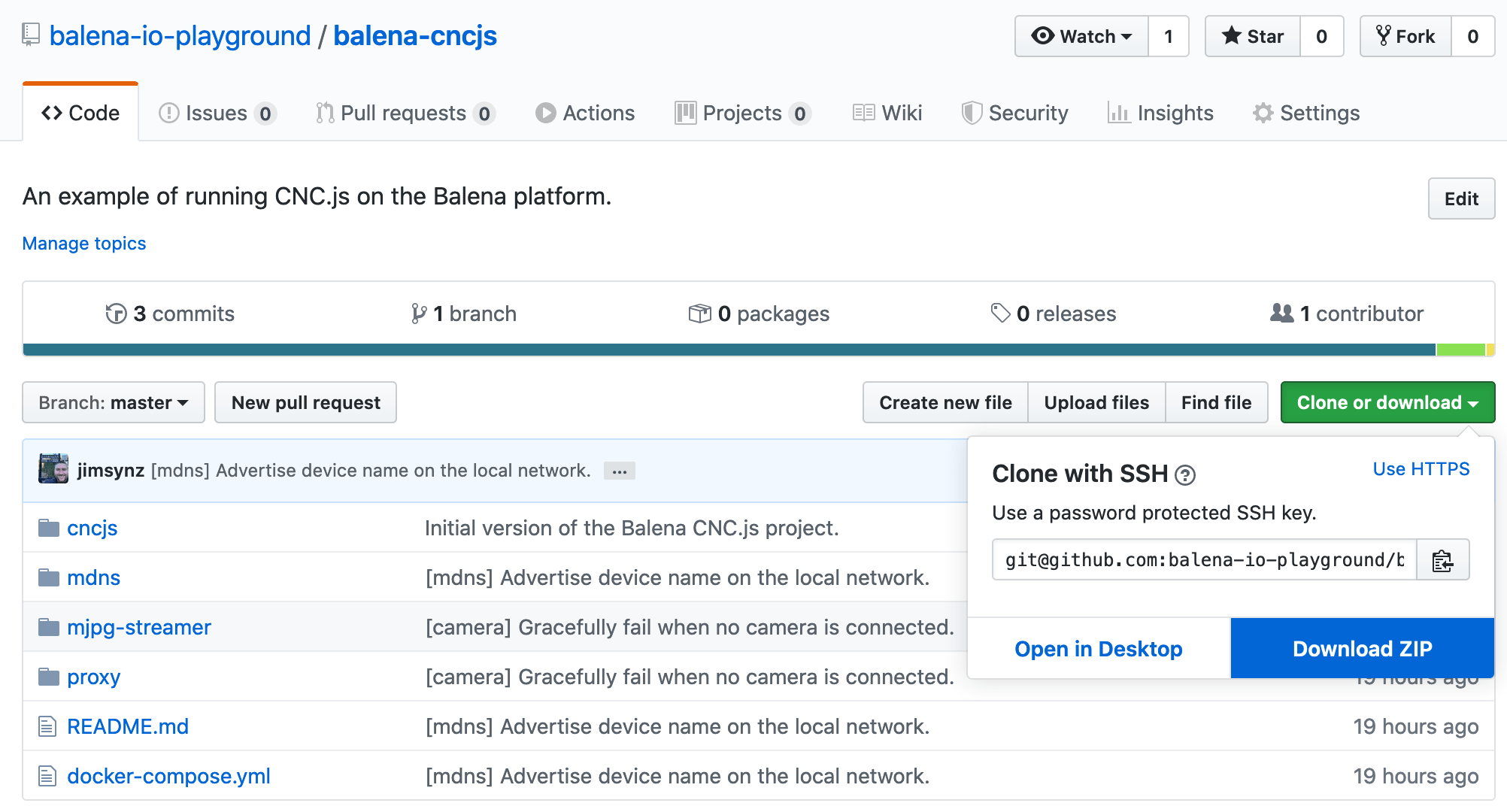
Task: Watch this repository
Action: [x=1081, y=35]
